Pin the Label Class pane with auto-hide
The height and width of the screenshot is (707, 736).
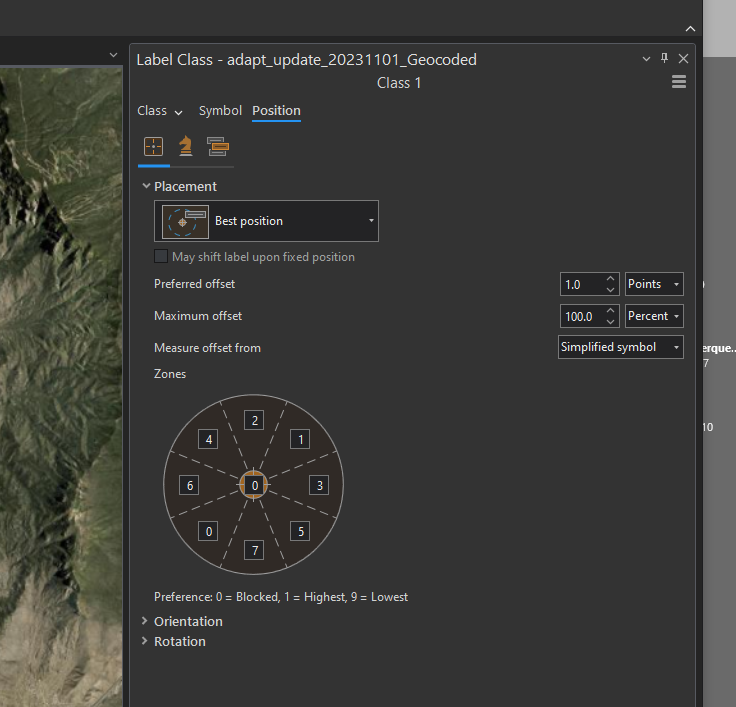[x=664, y=59]
